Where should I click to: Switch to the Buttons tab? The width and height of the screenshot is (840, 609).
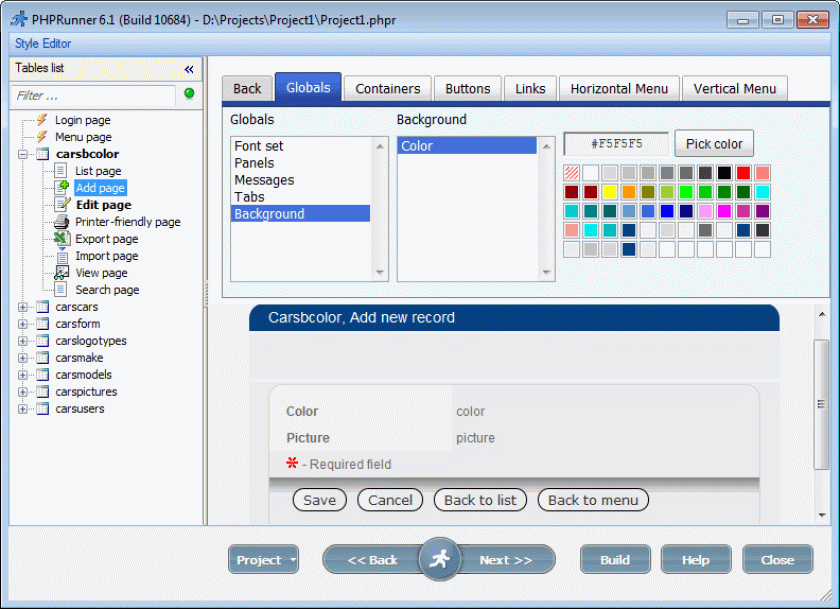(x=468, y=88)
